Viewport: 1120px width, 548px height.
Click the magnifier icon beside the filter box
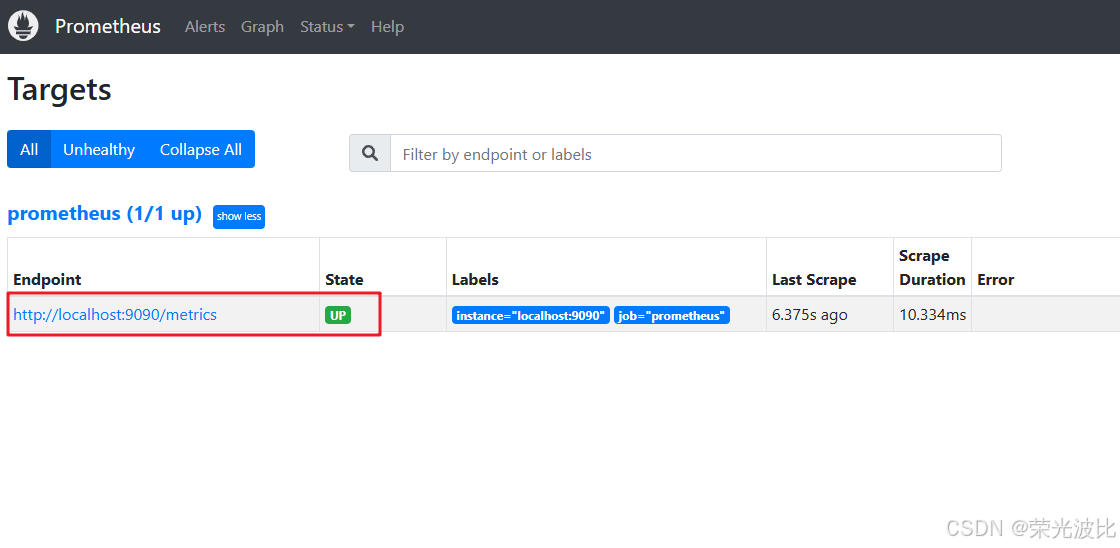(370, 154)
